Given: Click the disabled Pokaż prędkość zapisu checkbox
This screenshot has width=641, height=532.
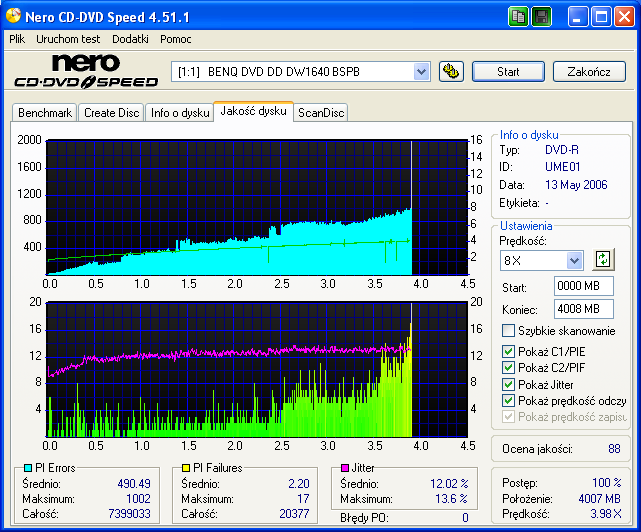Looking at the screenshot, I should (508, 417).
